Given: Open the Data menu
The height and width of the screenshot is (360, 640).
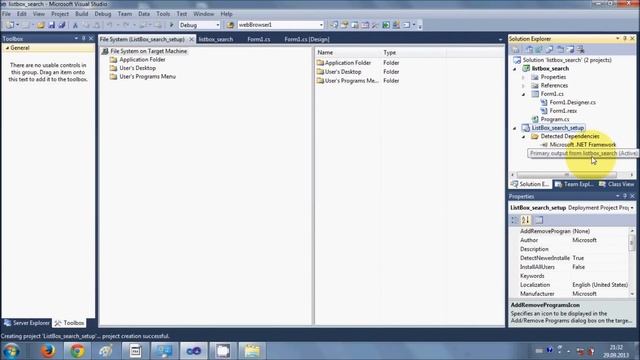Looking at the screenshot, I should (x=144, y=14).
